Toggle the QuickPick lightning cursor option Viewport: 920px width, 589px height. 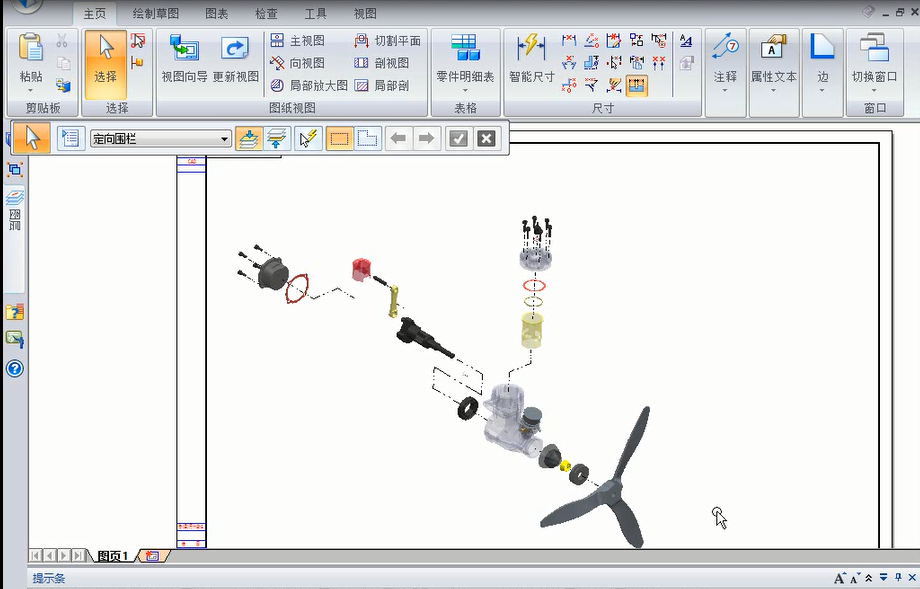point(308,138)
